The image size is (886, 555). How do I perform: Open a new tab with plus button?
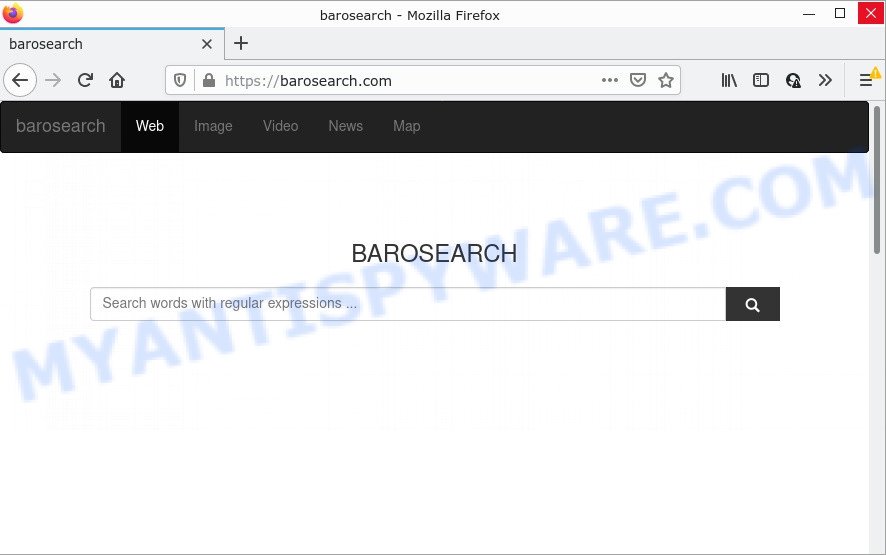(241, 43)
